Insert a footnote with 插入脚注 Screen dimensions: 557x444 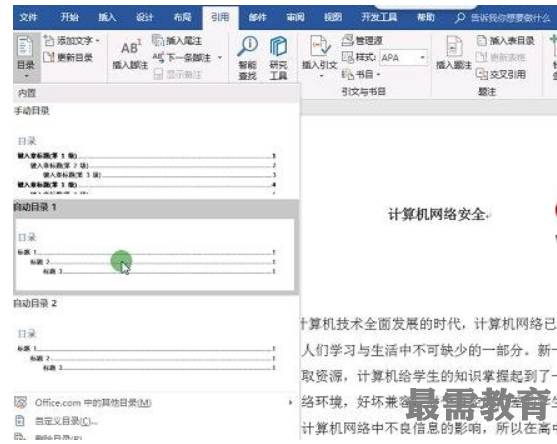pyautogui.click(x=130, y=54)
